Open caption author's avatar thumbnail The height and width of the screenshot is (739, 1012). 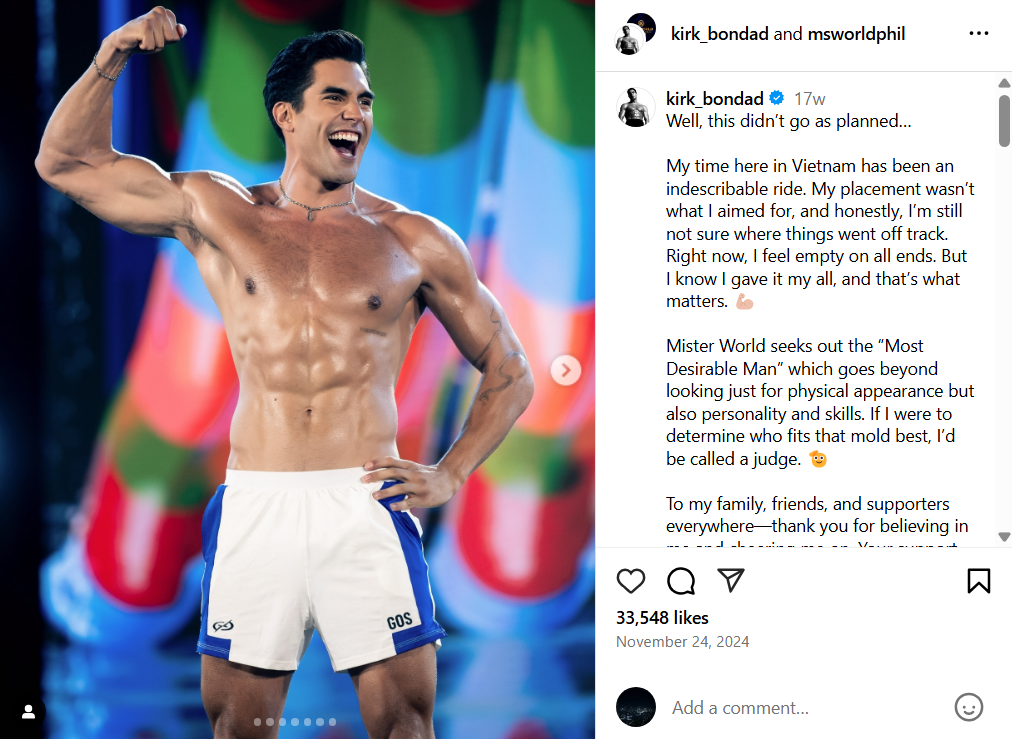click(x=635, y=108)
